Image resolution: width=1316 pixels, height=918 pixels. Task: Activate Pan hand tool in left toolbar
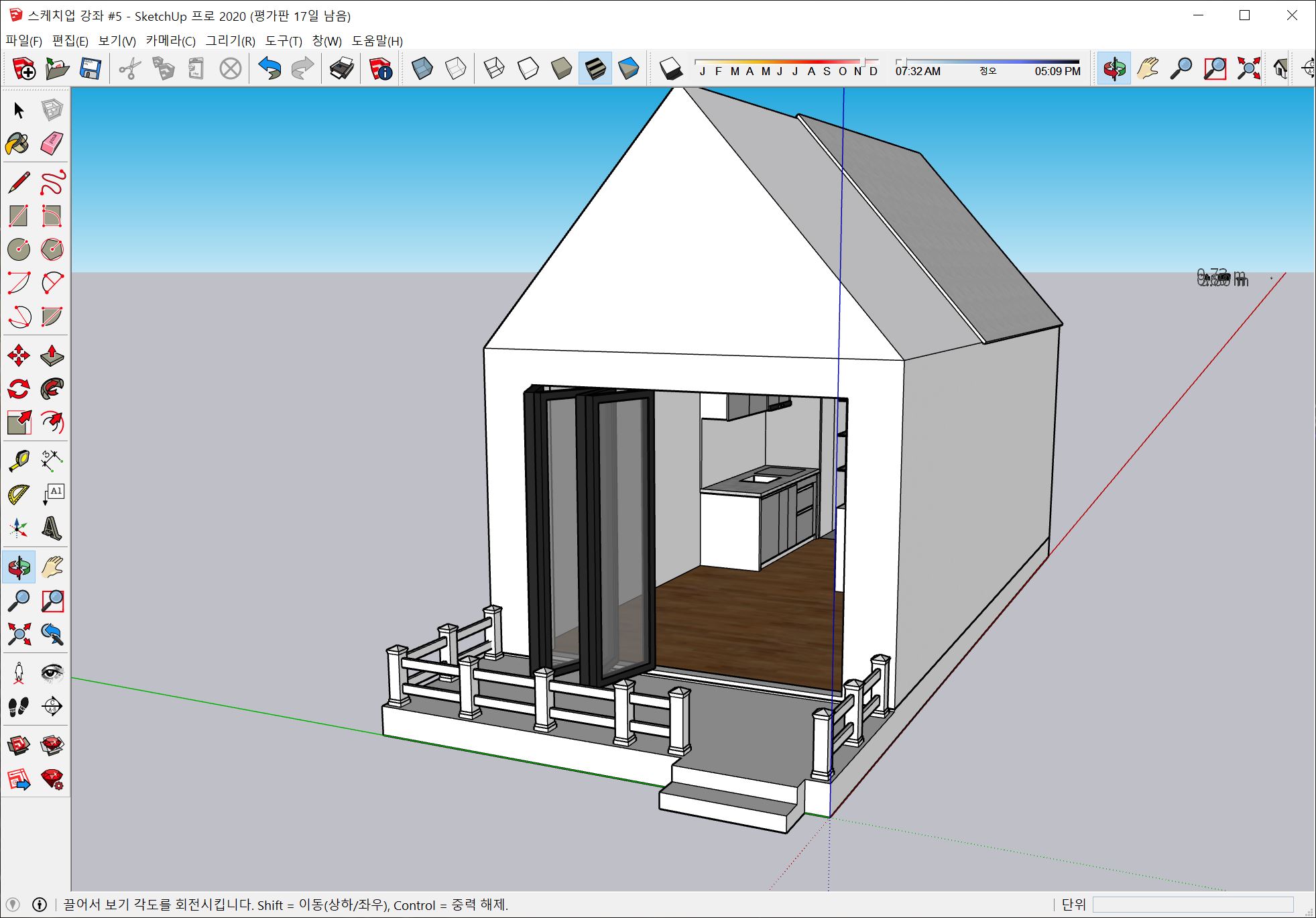pyautogui.click(x=52, y=567)
